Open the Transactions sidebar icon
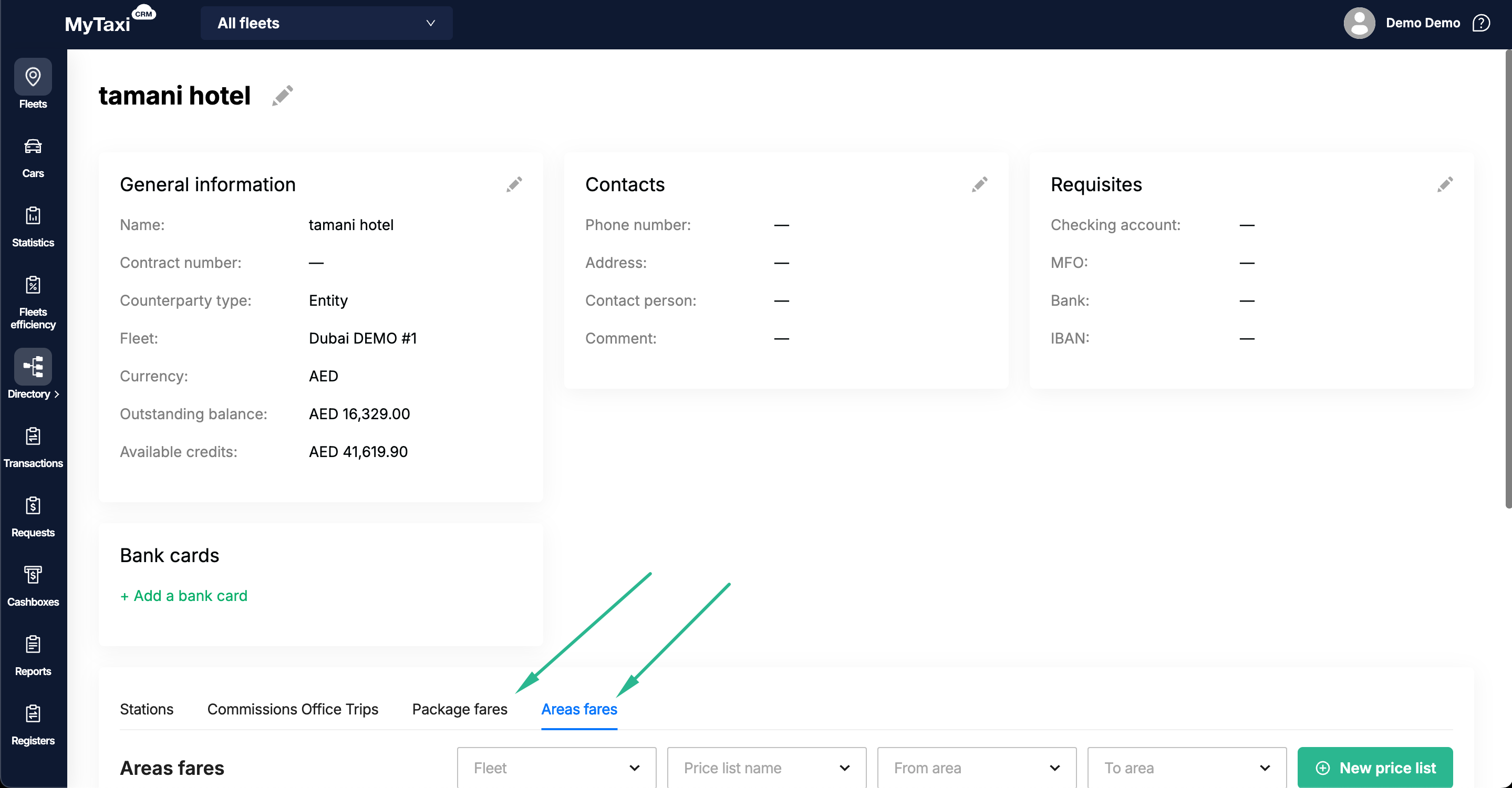Image resolution: width=1512 pixels, height=788 pixels. coord(33,437)
